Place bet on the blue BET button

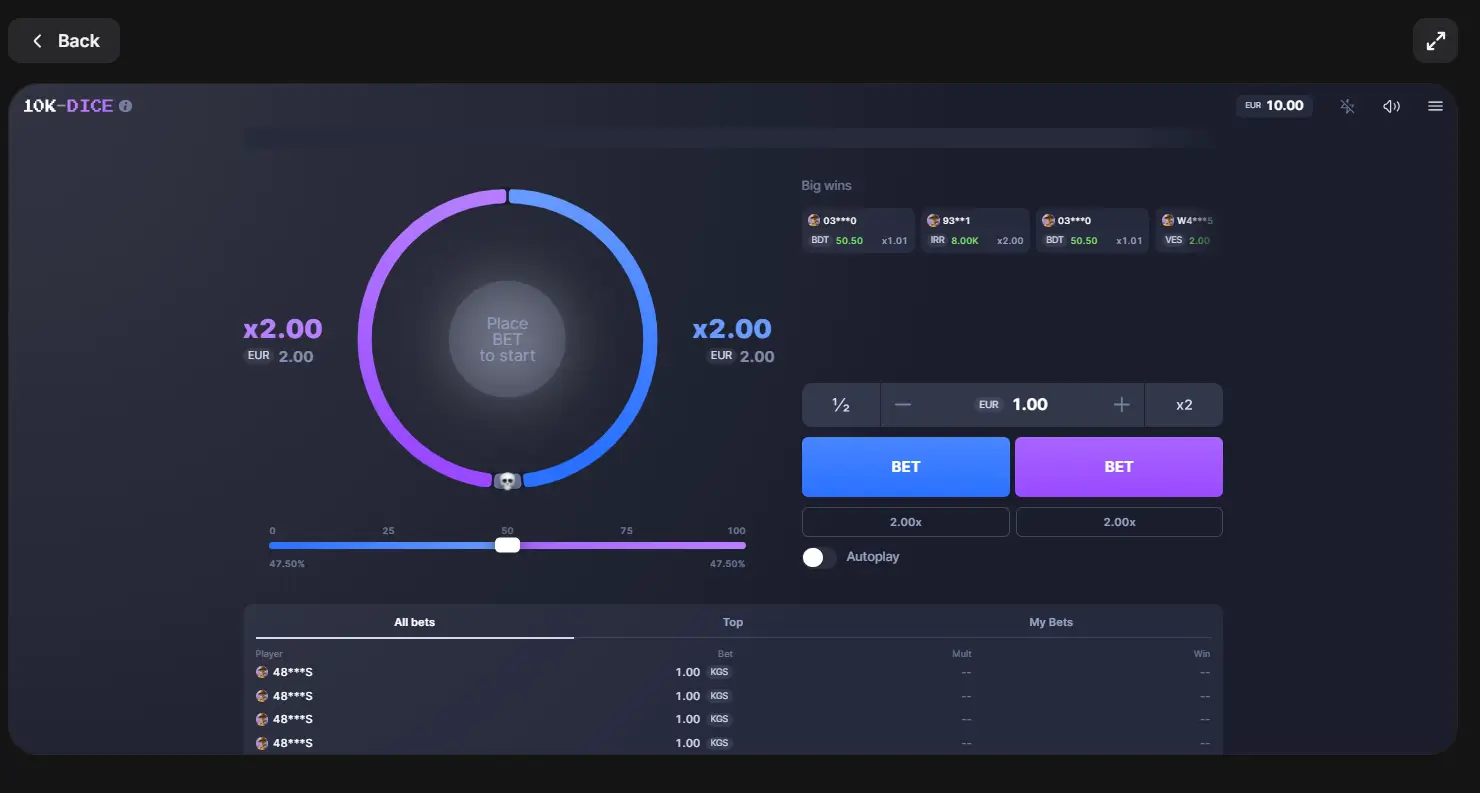[x=906, y=467]
